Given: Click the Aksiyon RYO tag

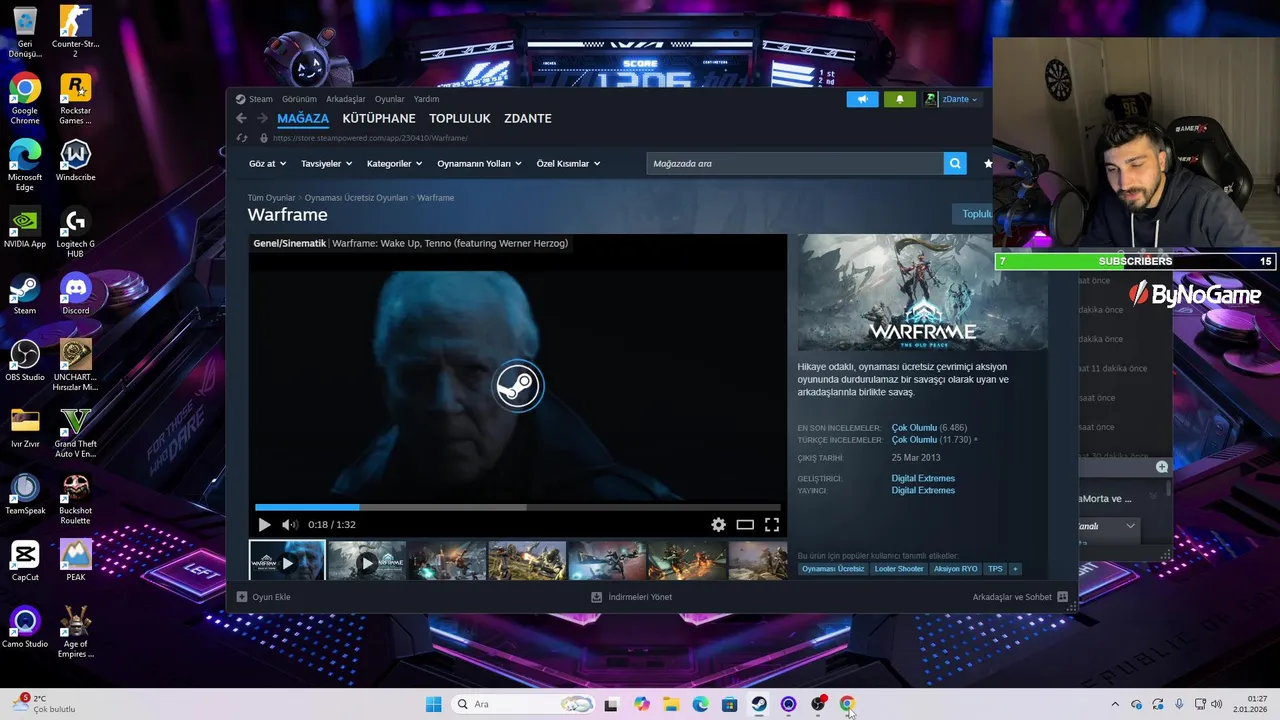Looking at the screenshot, I should click(x=956, y=569).
